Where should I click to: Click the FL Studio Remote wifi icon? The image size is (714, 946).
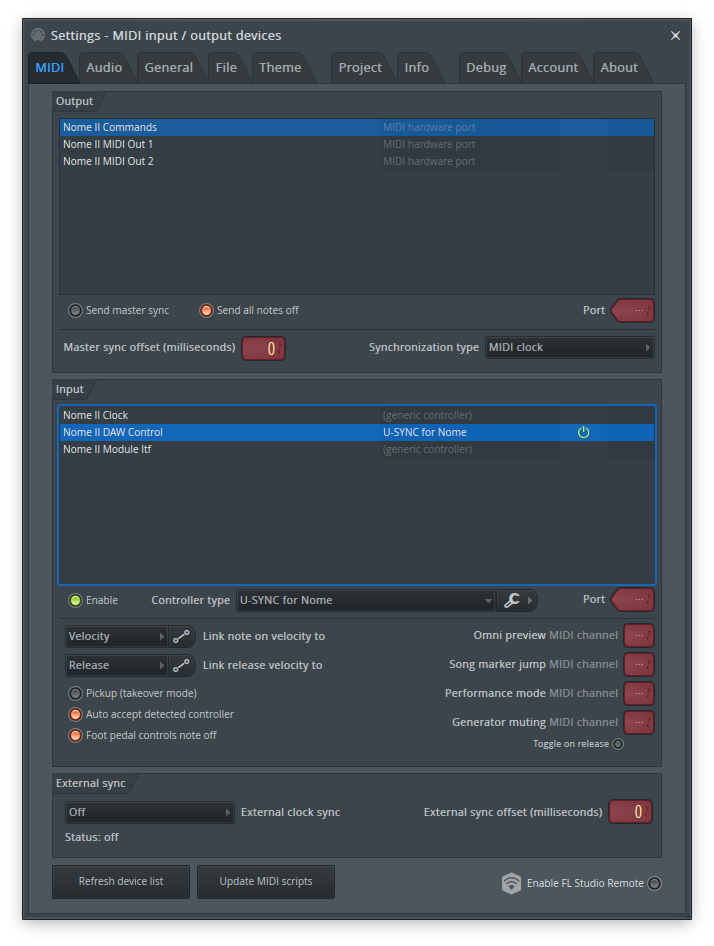[511, 883]
